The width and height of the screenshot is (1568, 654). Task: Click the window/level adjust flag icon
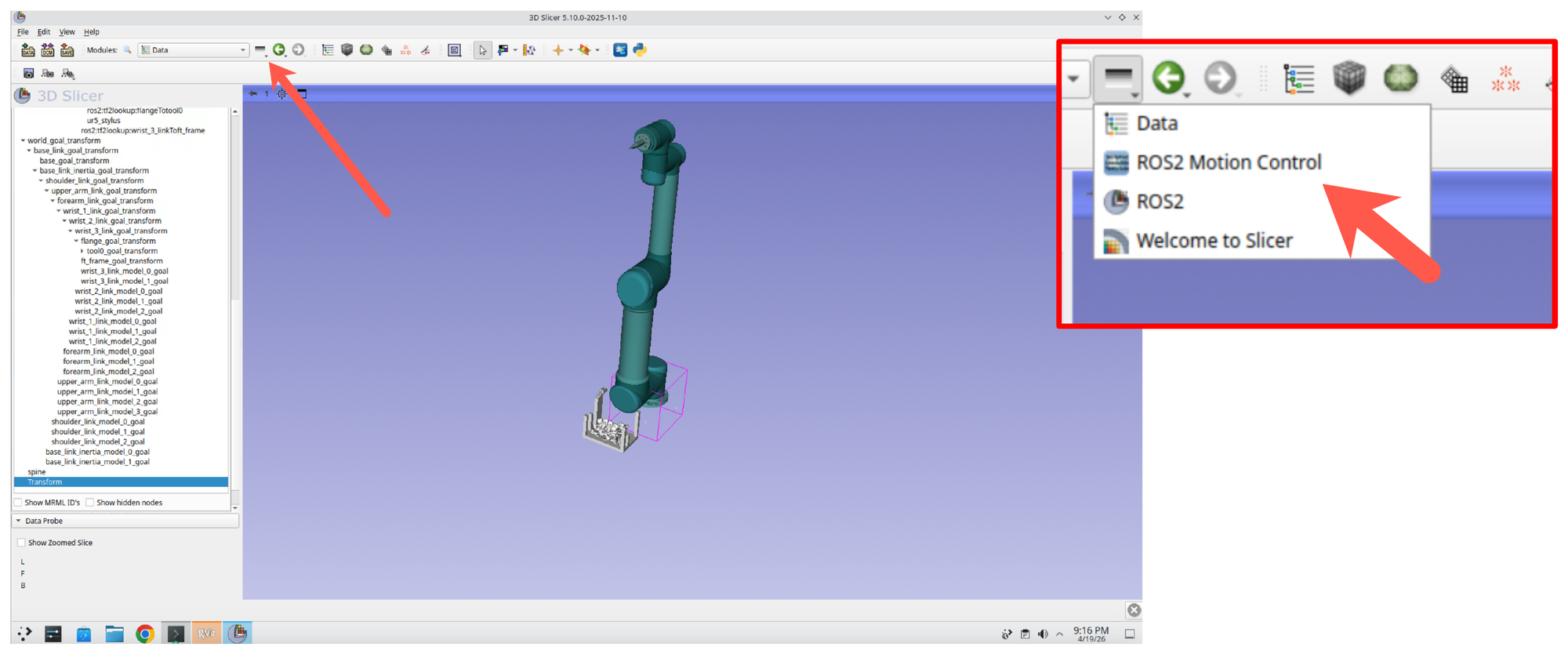(x=503, y=50)
